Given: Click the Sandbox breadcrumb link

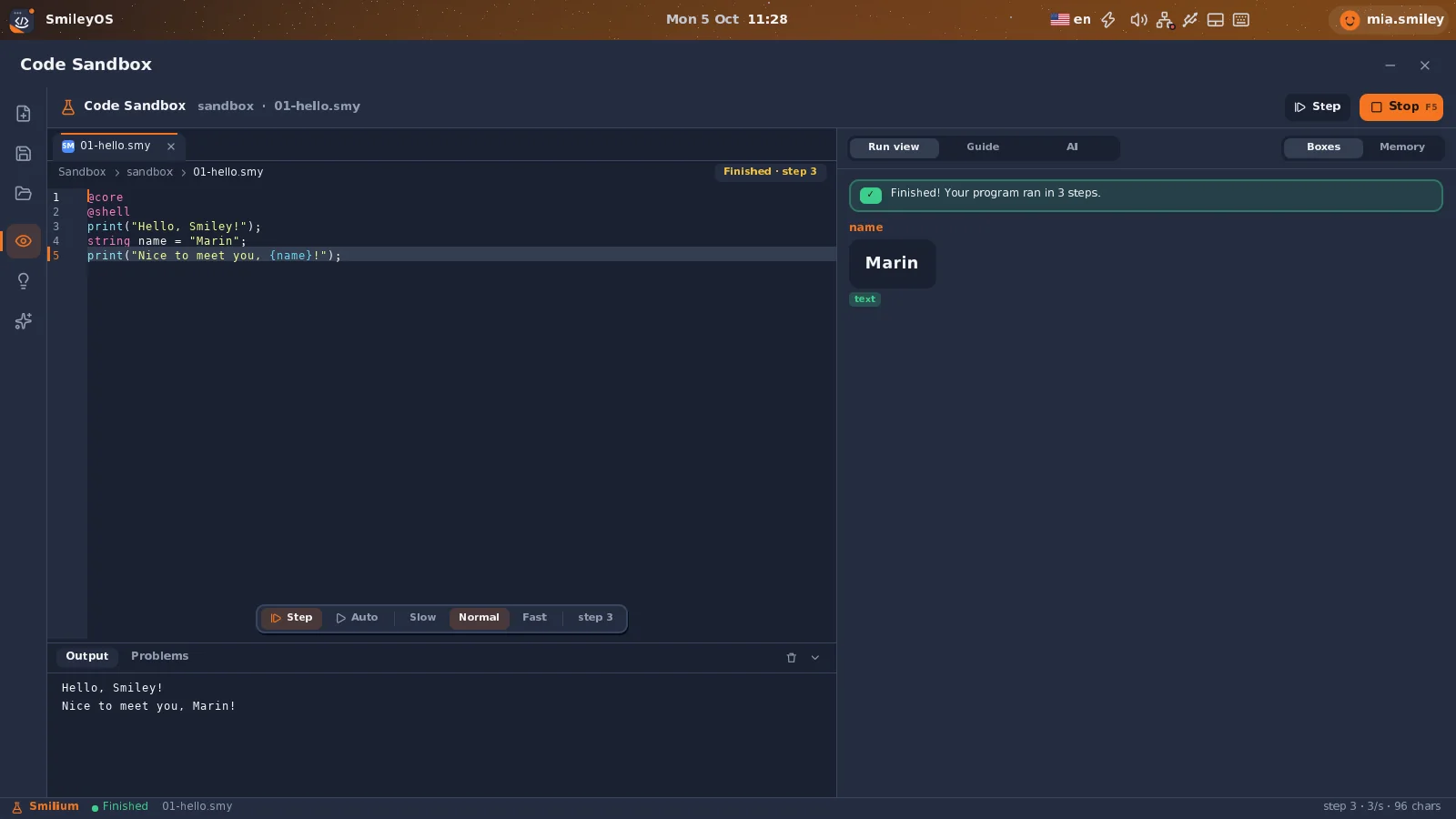Looking at the screenshot, I should click(82, 172).
